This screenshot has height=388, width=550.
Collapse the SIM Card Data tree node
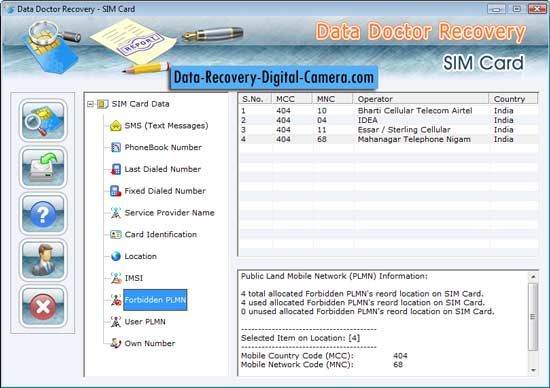click(90, 104)
